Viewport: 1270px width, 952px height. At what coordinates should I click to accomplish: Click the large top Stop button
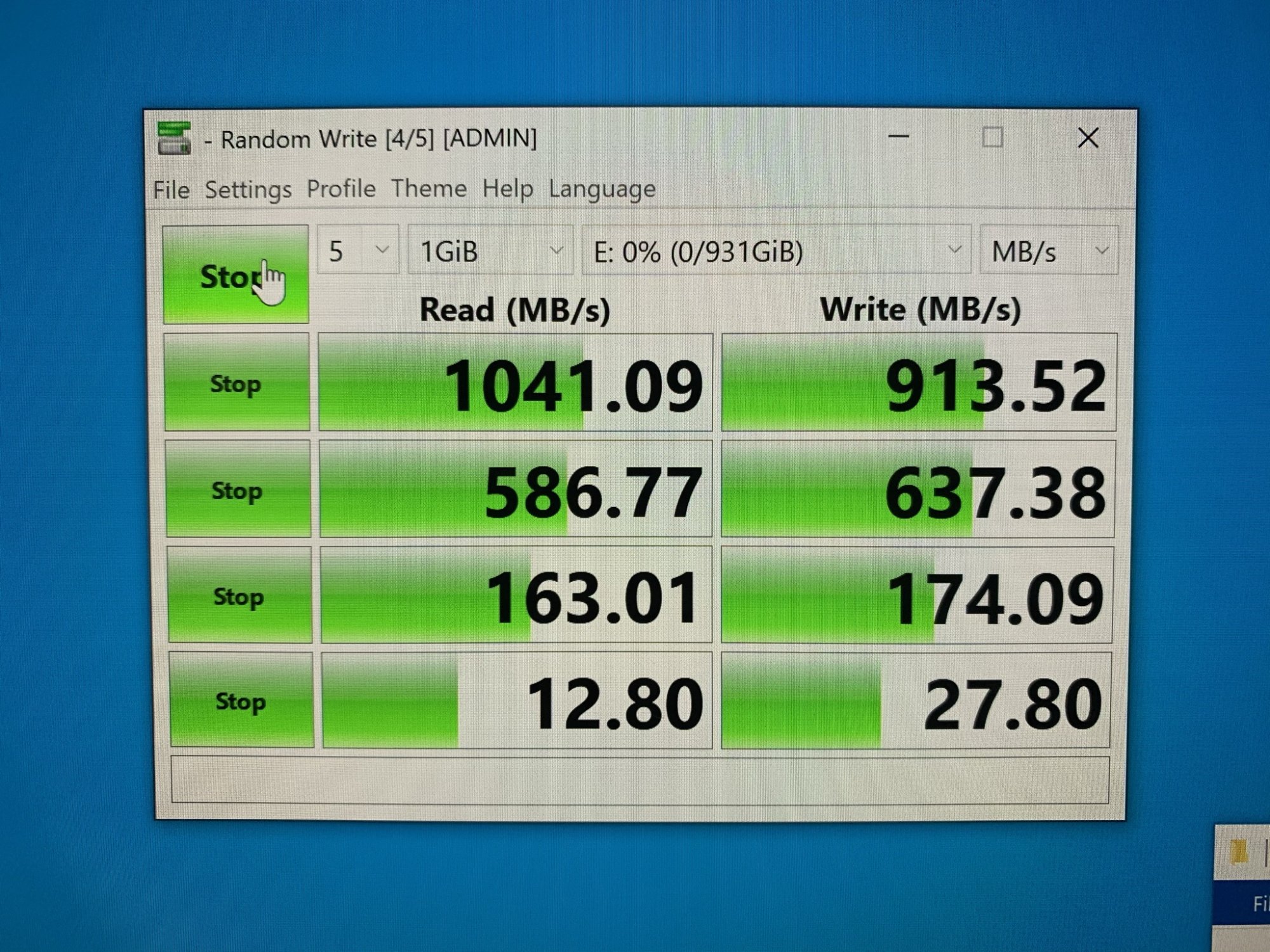point(236,275)
